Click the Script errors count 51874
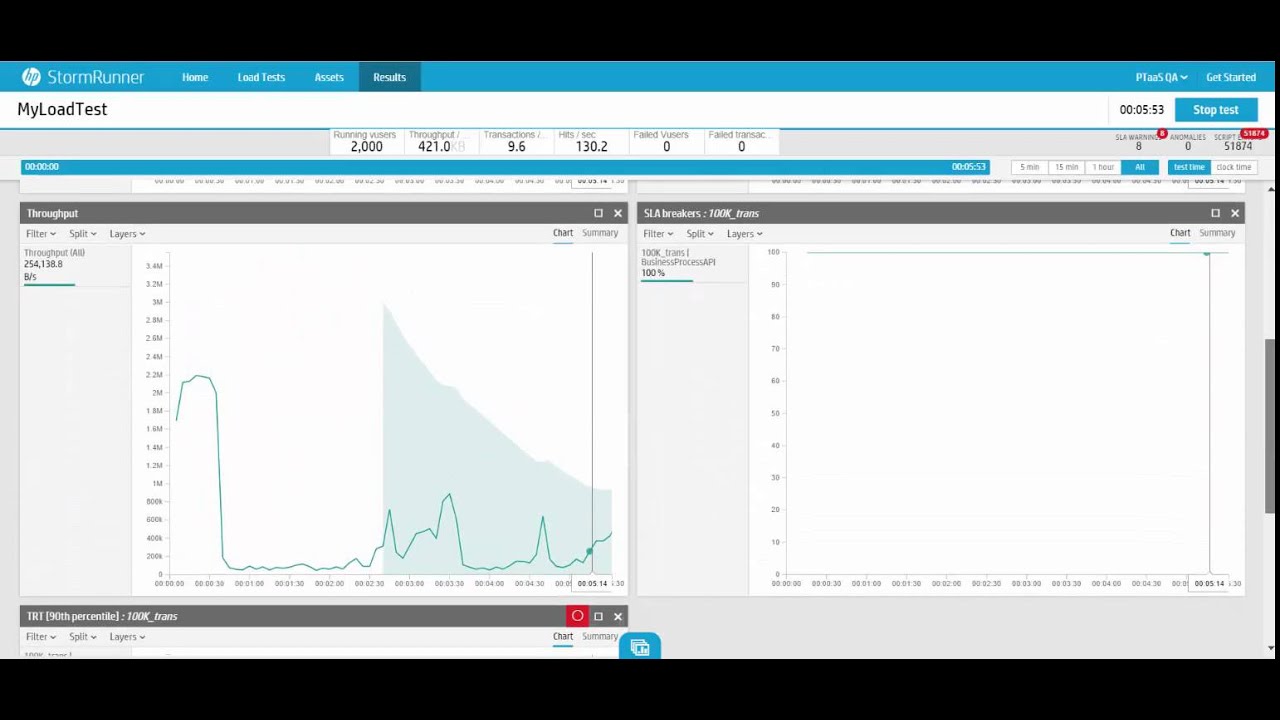1280x720 pixels. click(1238, 146)
